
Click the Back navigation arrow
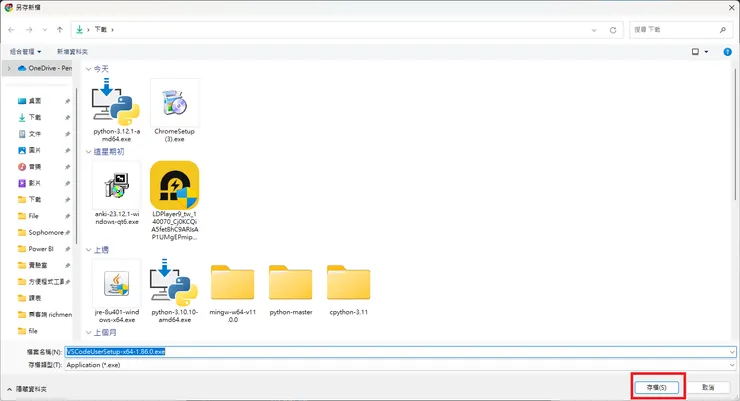click(11, 30)
